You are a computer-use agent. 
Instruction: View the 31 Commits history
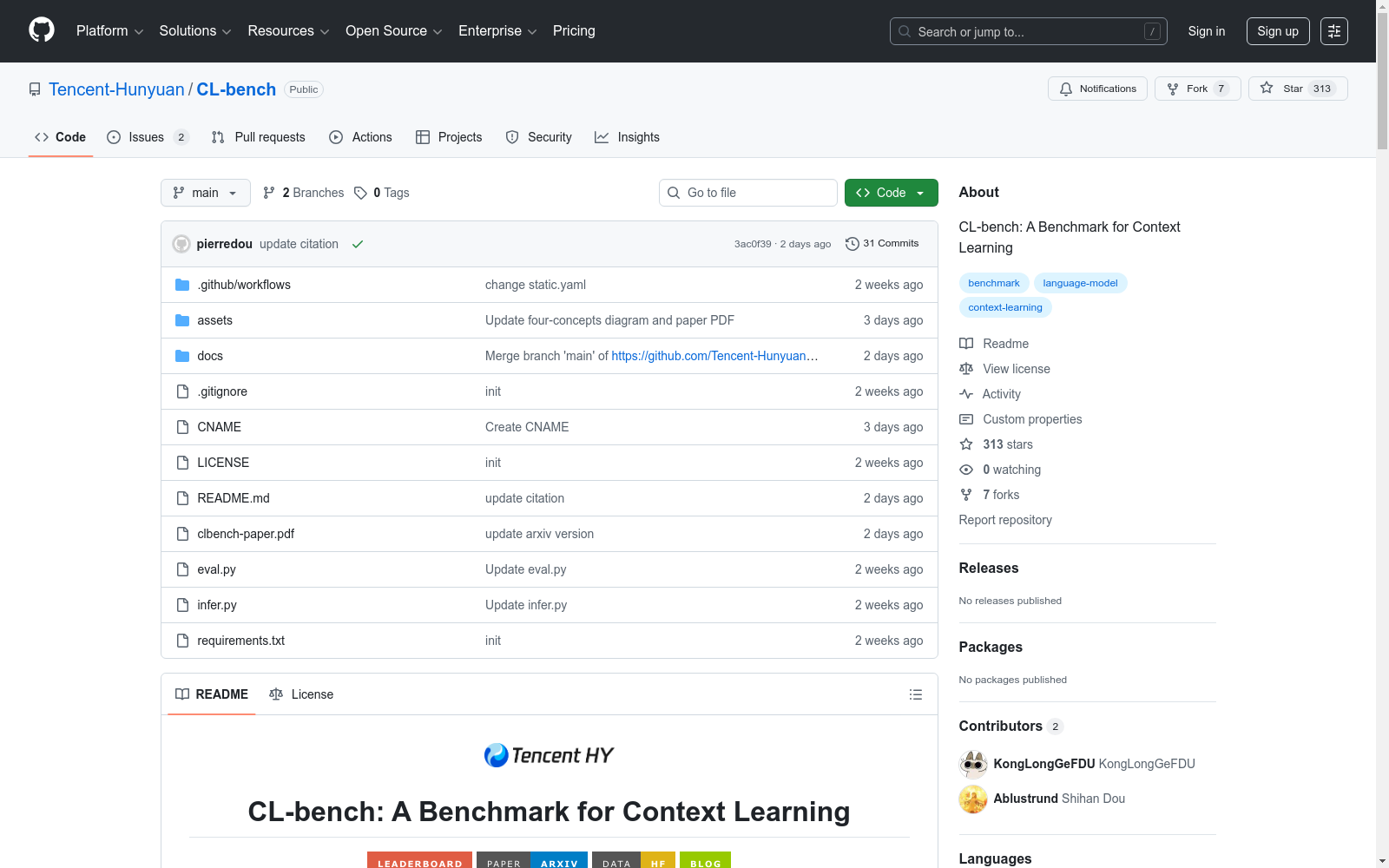point(882,244)
